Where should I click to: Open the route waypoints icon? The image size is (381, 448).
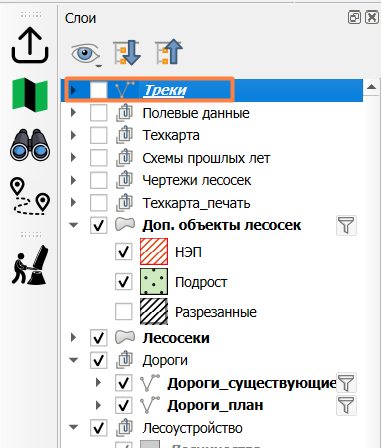pos(30,196)
